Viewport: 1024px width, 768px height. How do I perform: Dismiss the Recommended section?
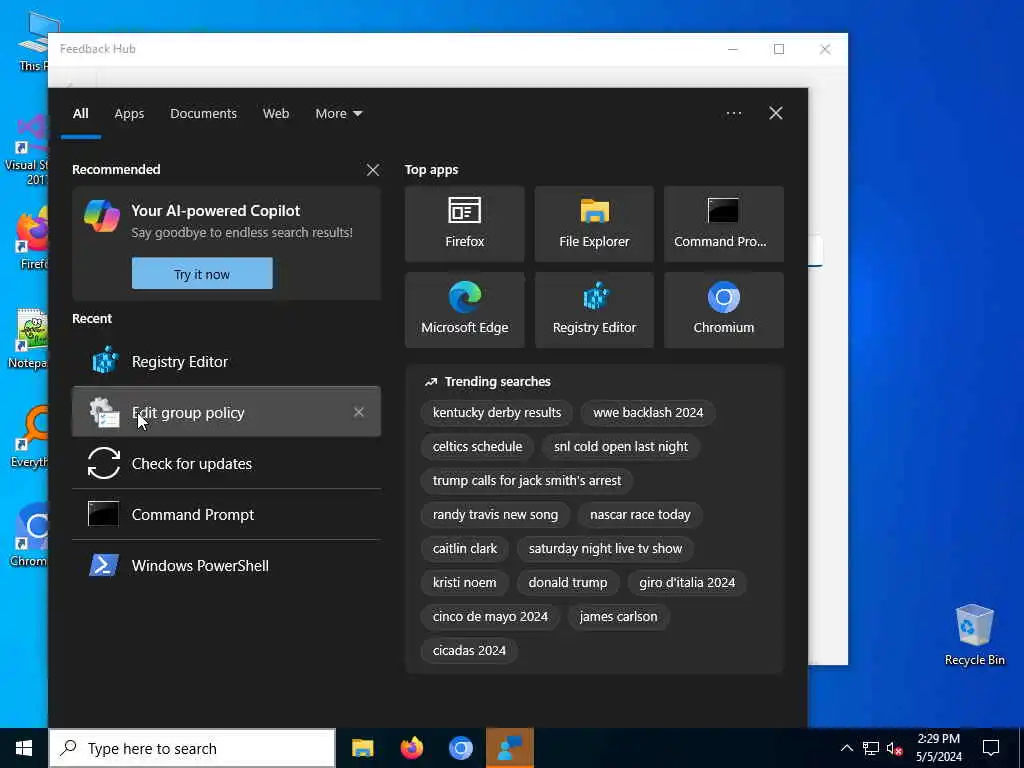[373, 170]
